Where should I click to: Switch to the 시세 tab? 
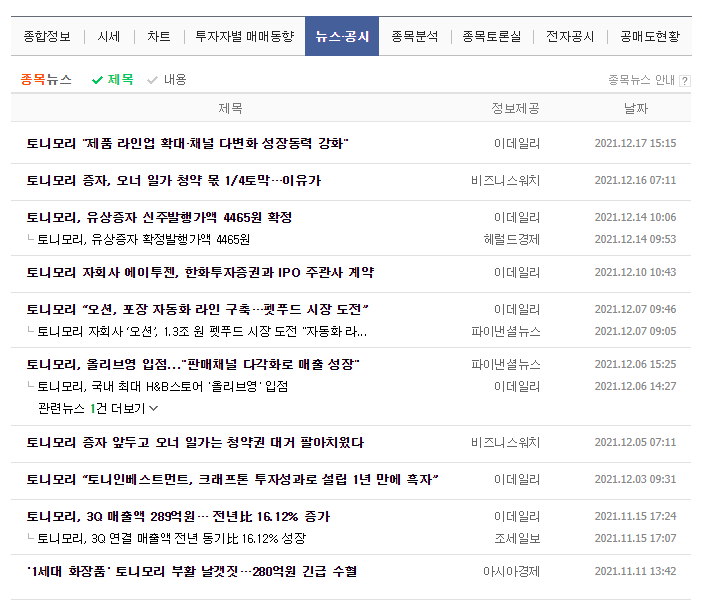coord(109,36)
